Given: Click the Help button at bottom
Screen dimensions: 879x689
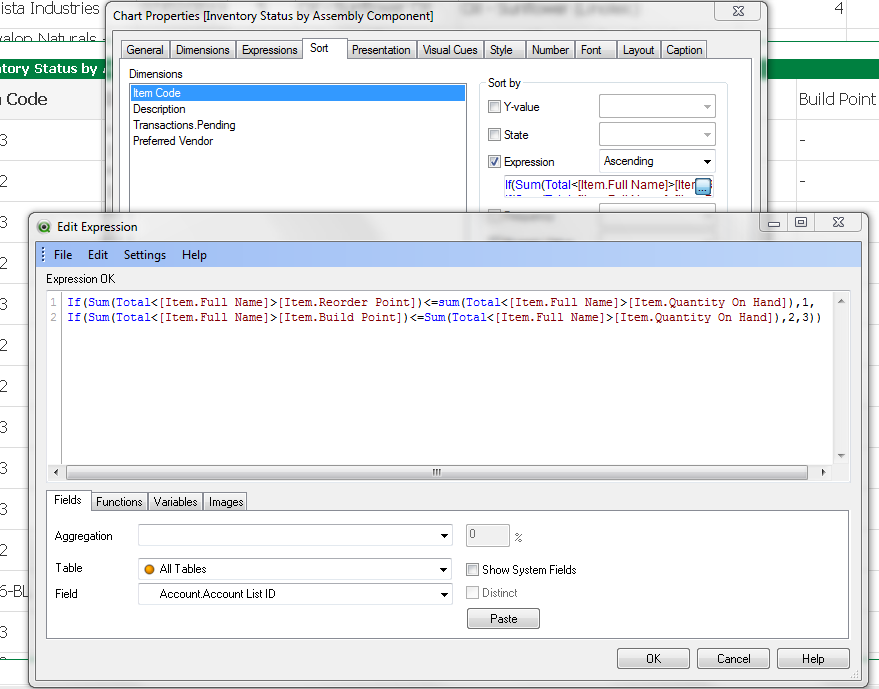Looking at the screenshot, I should point(813,659).
